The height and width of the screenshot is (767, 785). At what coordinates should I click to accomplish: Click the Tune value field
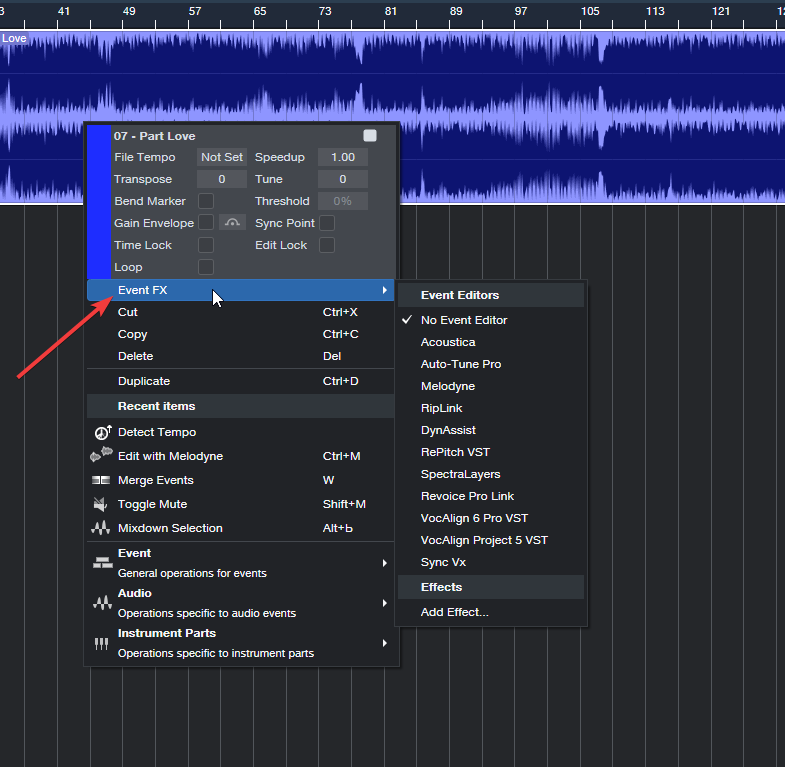coord(343,179)
